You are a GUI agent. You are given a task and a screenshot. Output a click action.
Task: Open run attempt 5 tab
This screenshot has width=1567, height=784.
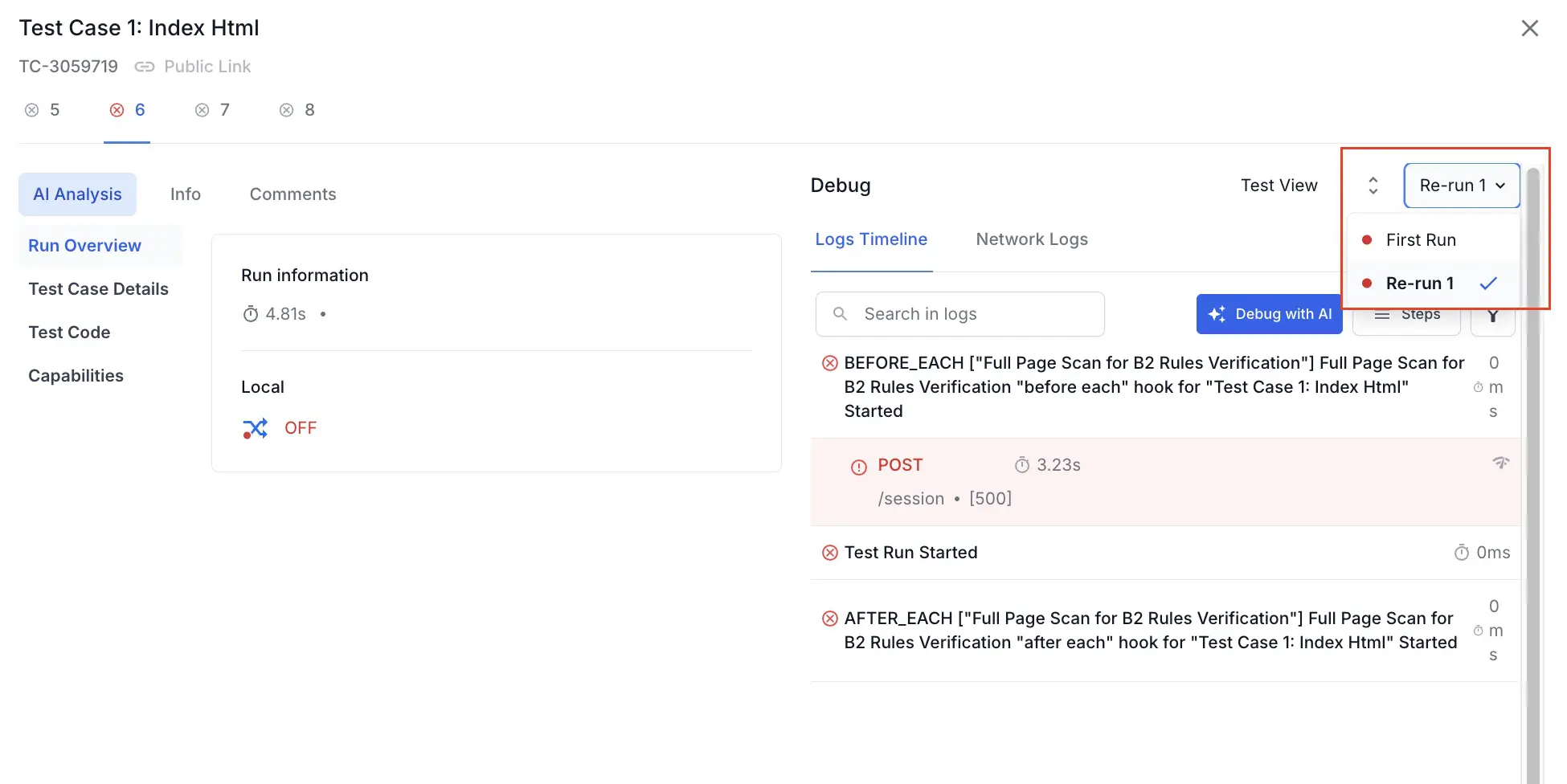(43, 109)
